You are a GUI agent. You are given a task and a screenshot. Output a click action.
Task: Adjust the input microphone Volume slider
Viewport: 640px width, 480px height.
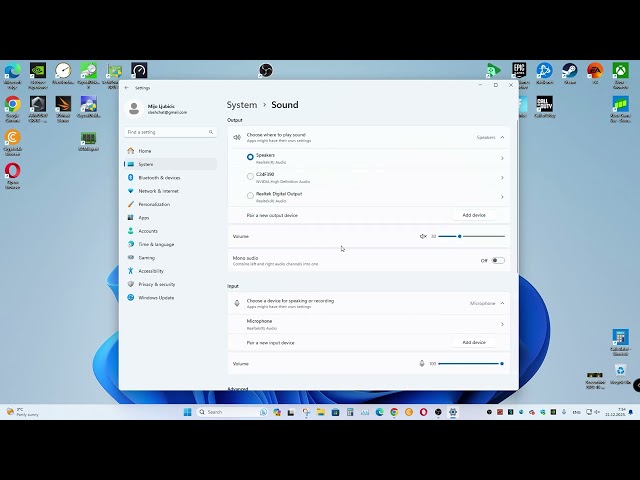click(471, 363)
